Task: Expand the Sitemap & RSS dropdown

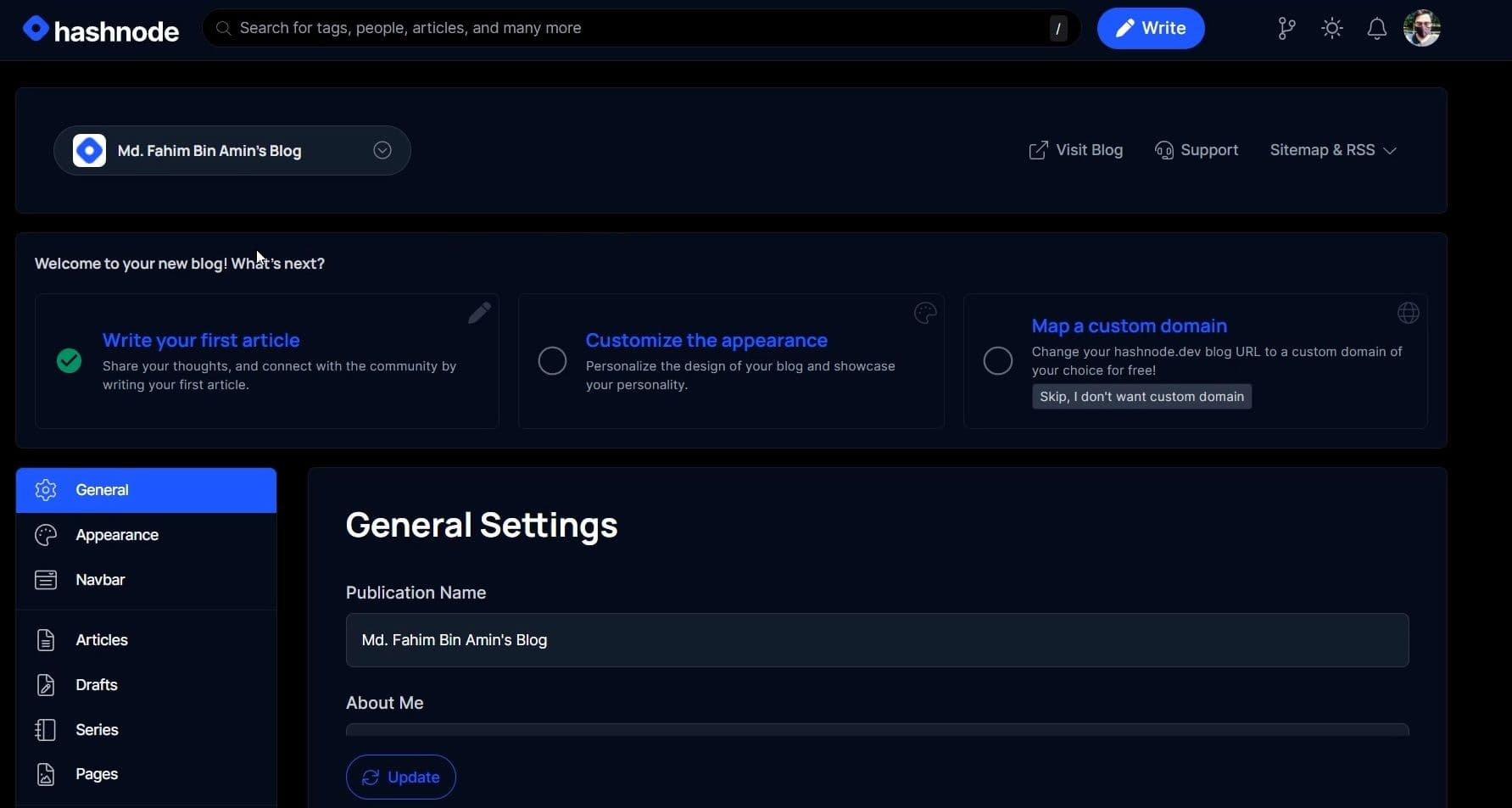Action: [x=1333, y=150]
